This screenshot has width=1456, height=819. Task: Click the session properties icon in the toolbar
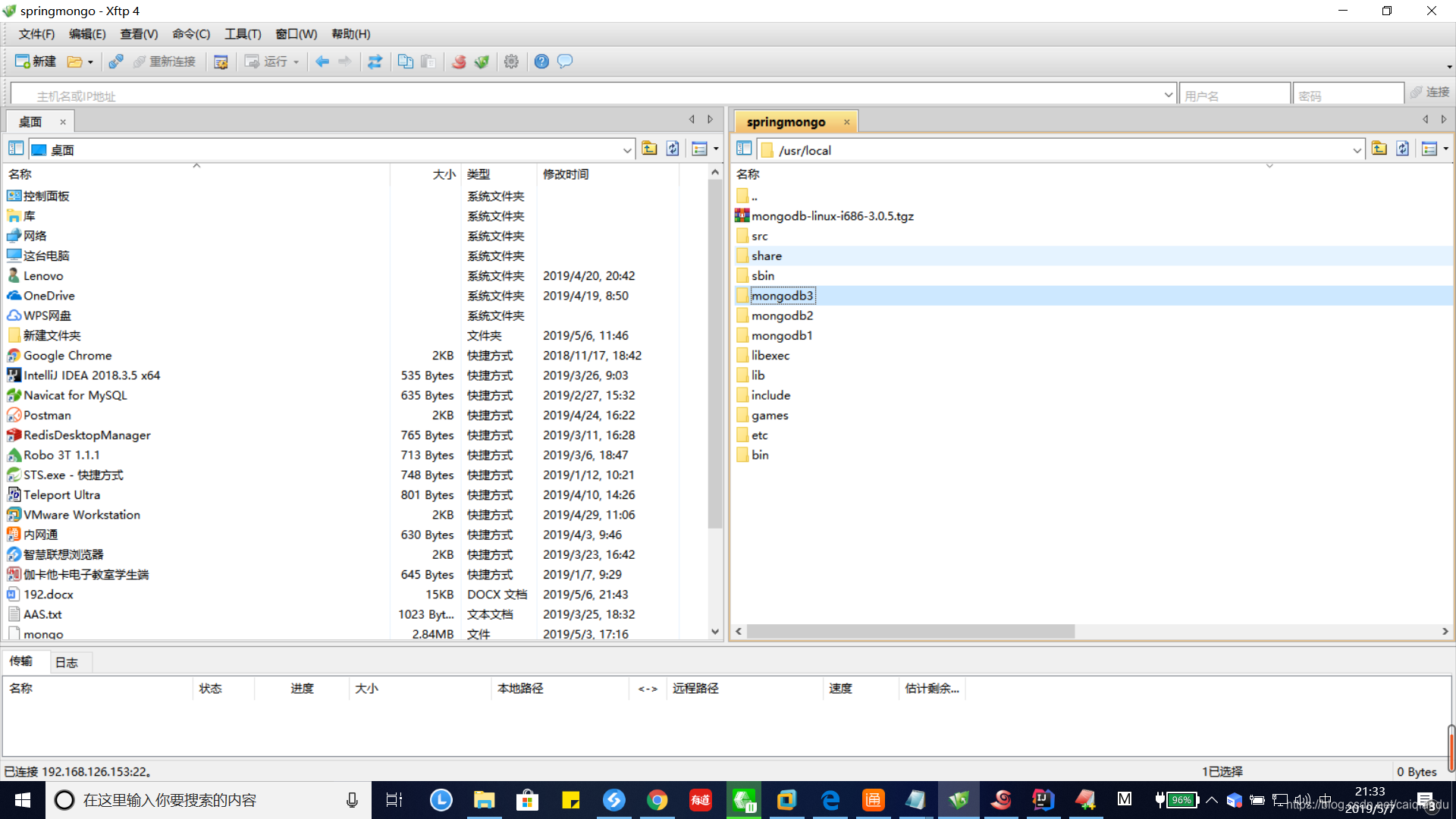[x=221, y=61]
